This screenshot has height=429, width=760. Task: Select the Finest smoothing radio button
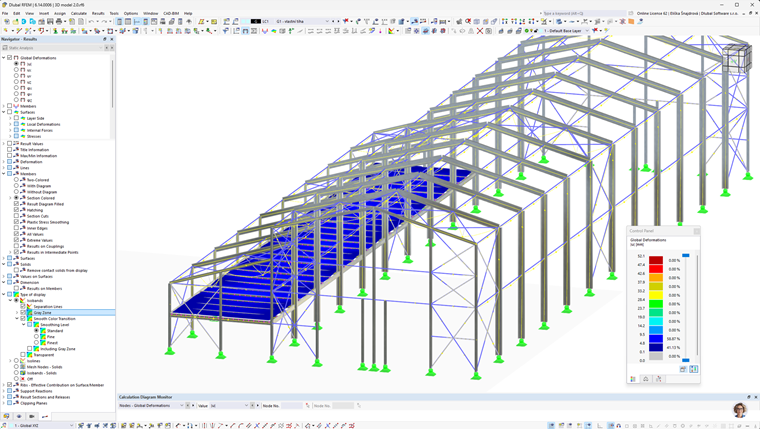pyautogui.click(x=36, y=343)
